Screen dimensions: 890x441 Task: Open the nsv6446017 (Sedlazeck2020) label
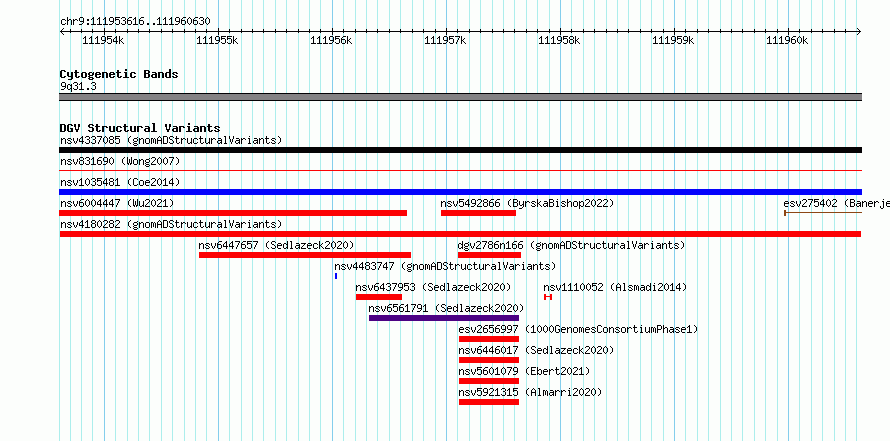tap(536, 350)
